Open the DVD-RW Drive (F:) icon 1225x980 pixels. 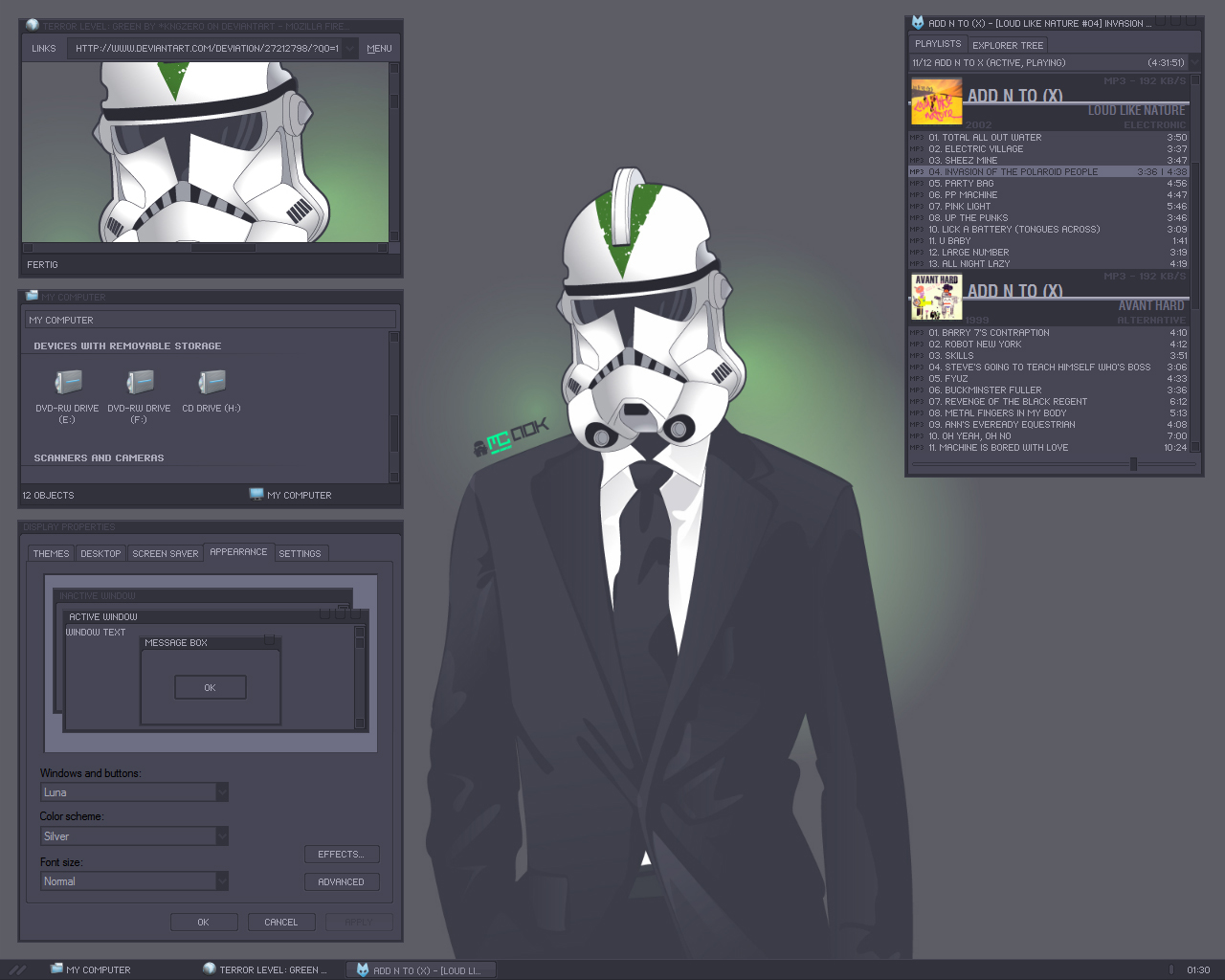coord(139,383)
